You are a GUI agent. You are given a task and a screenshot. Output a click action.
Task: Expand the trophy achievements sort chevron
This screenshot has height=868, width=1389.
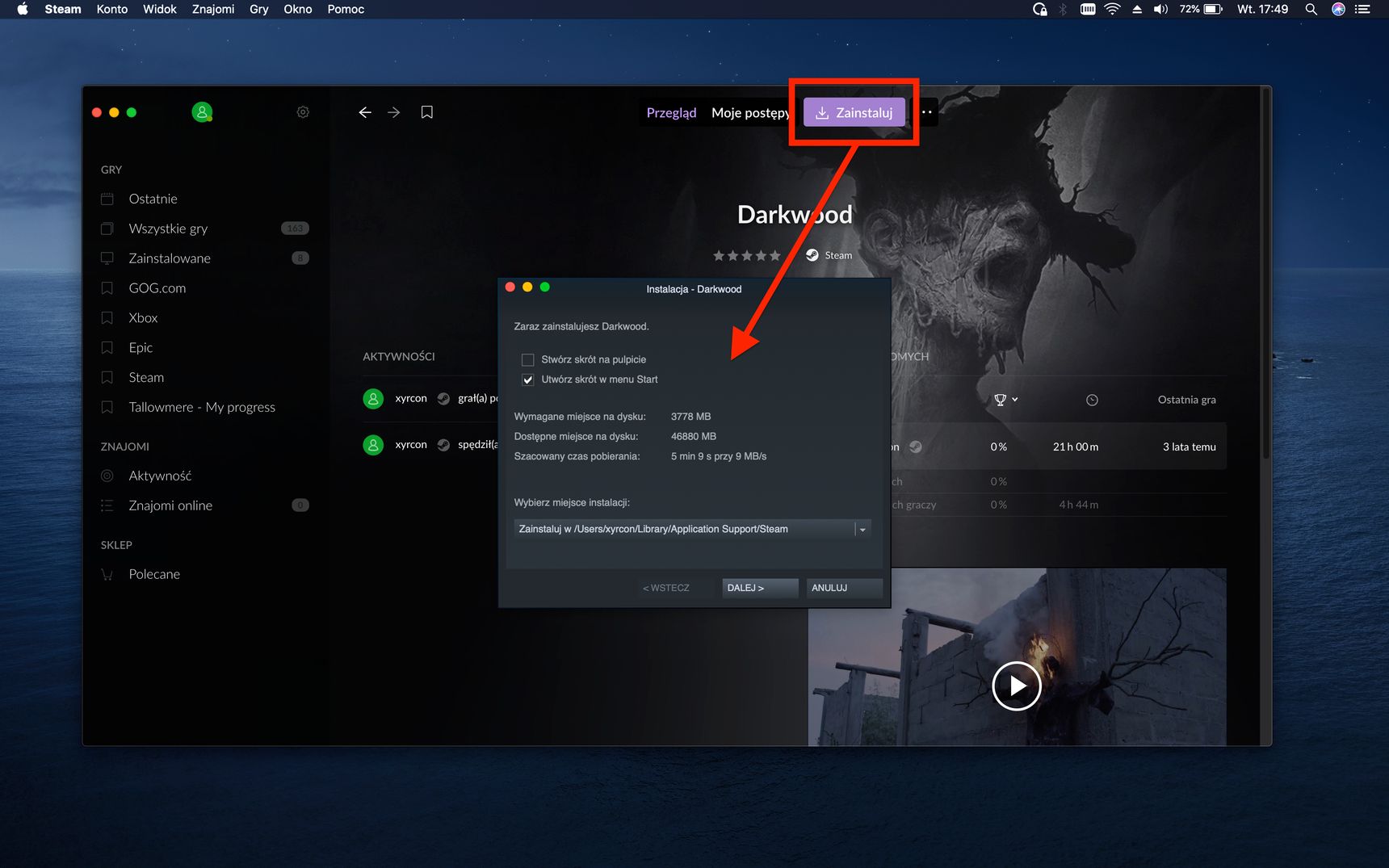(x=1015, y=400)
